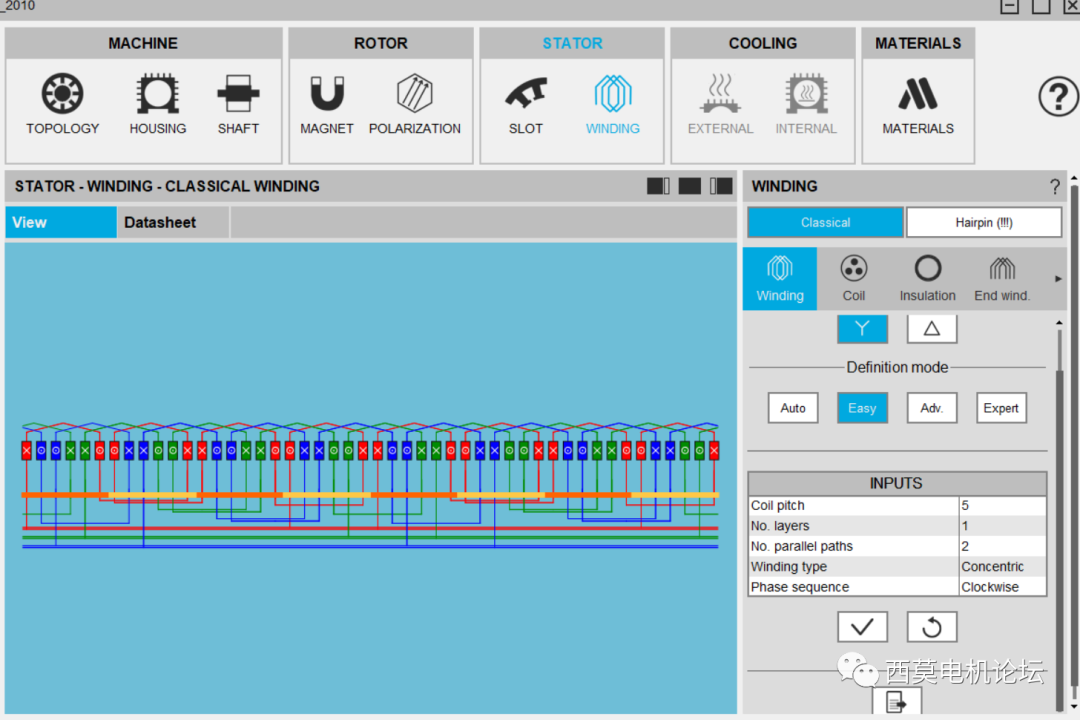Open the View tab
This screenshot has height=720, width=1080.
tap(61, 223)
